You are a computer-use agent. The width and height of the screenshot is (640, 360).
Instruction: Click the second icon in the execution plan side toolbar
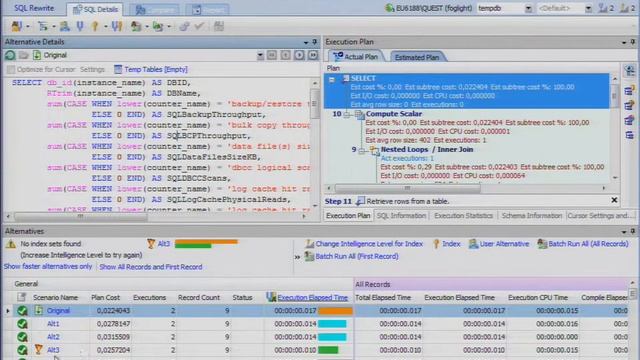[x=630, y=90]
